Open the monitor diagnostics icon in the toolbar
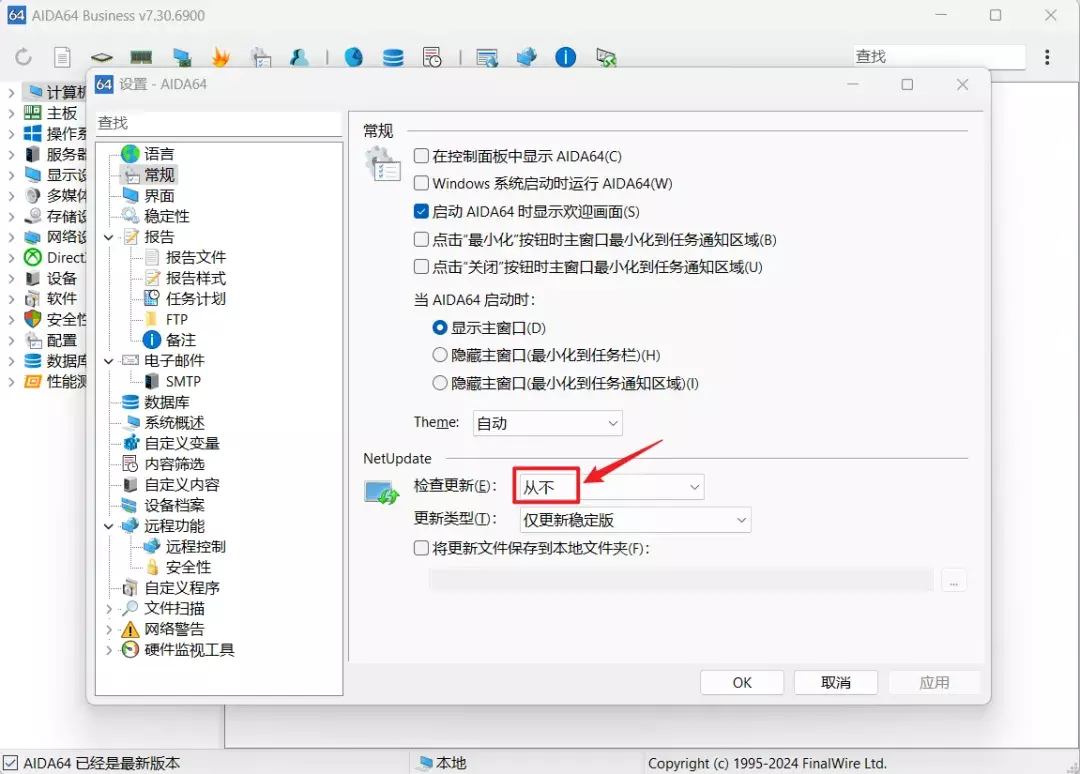Viewport: 1080px width, 774px height. coord(182,56)
